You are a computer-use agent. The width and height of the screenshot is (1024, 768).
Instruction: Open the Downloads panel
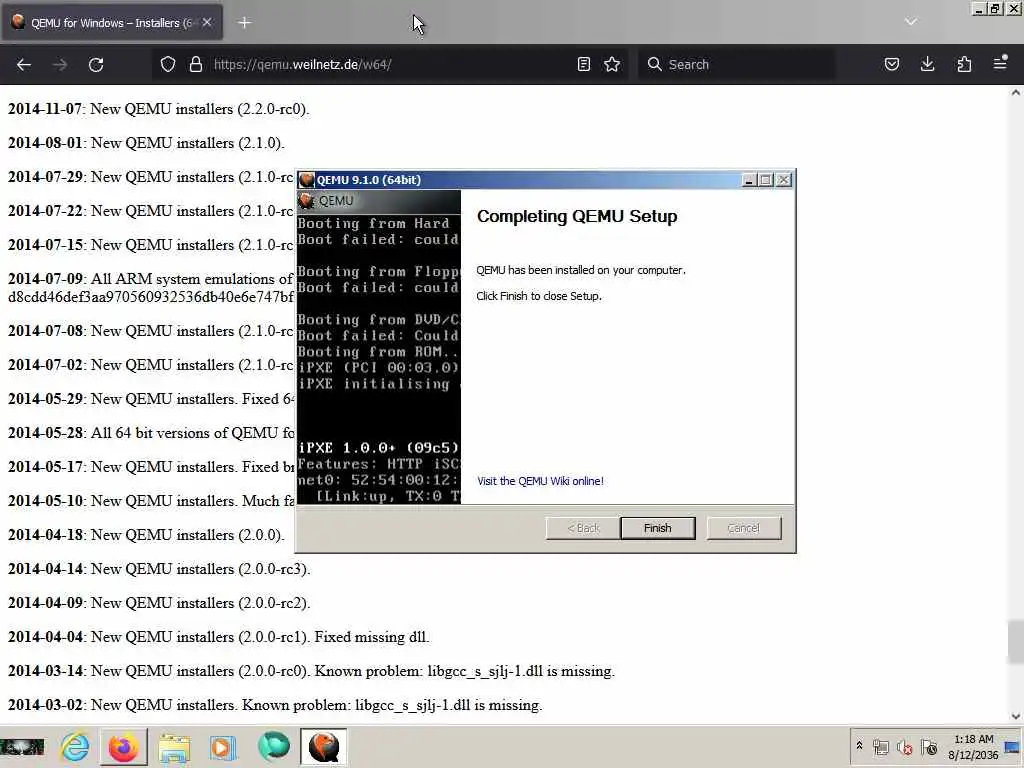point(927,64)
